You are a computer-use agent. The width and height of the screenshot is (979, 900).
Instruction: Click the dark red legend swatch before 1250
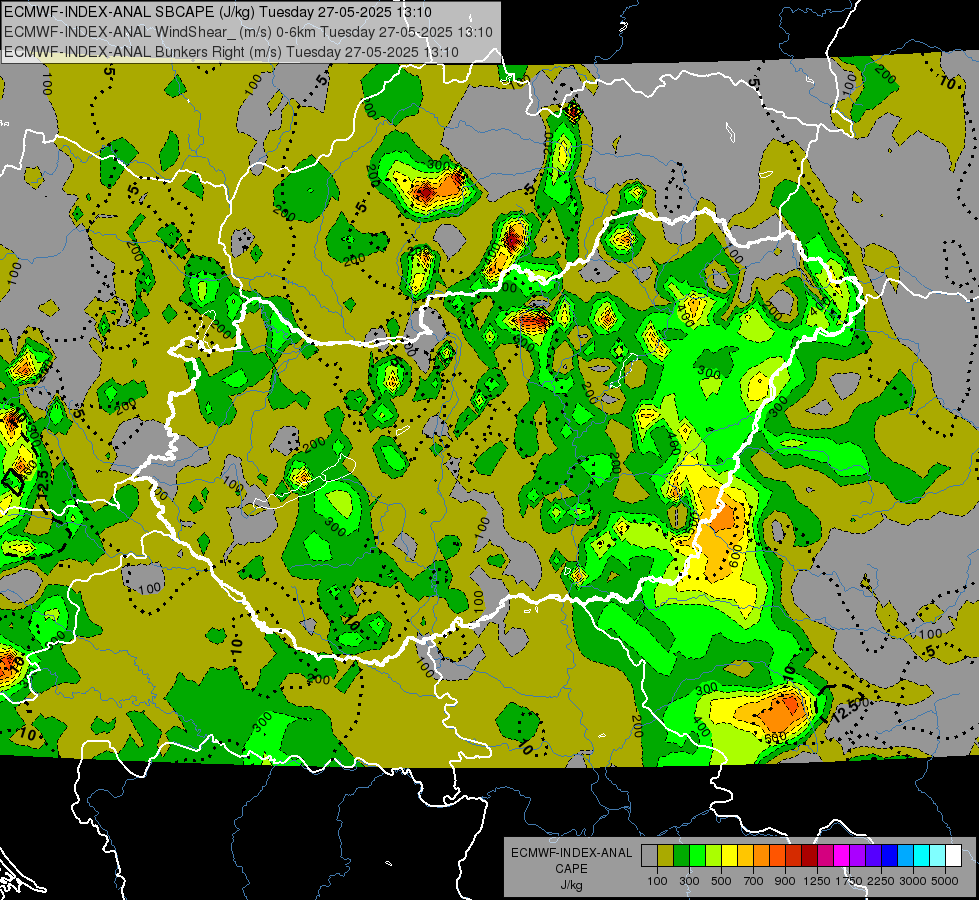tap(809, 856)
